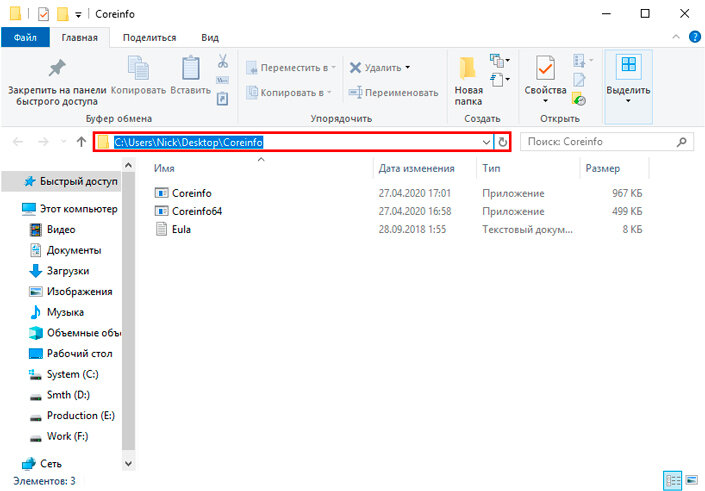Click the scissors cut icon
Screen dimensions: 705x491
tap(223, 61)
